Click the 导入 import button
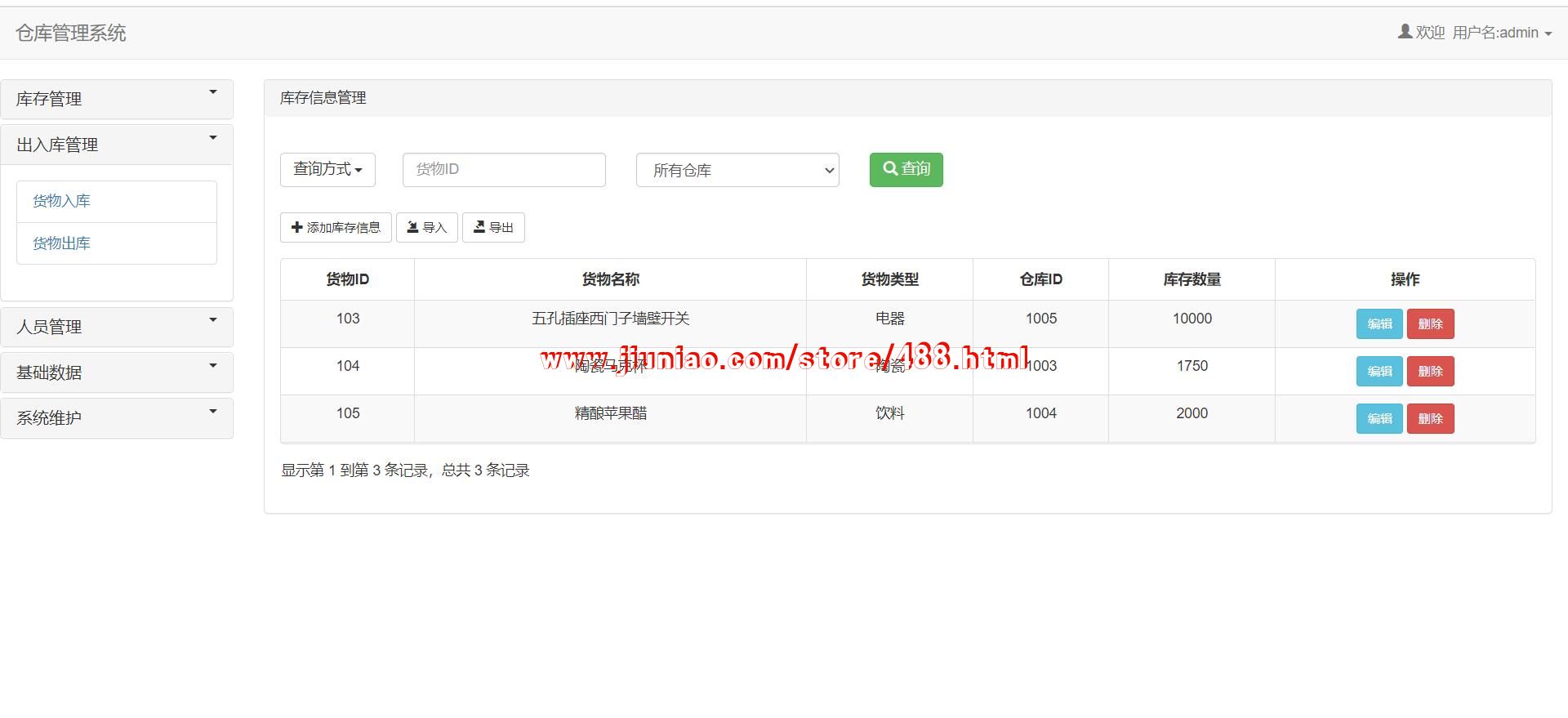The image size is (1568, 718). pyautogui.click(x=427, y=227)
